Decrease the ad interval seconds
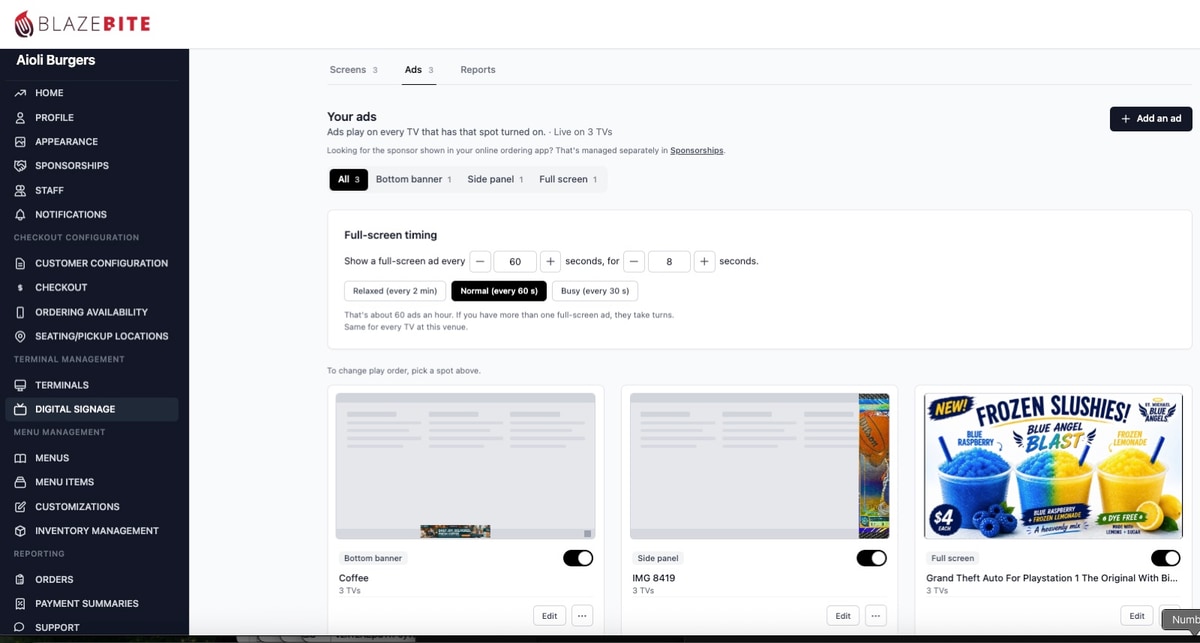Viewport: 1200px width, 643px height. click(480, 261)
